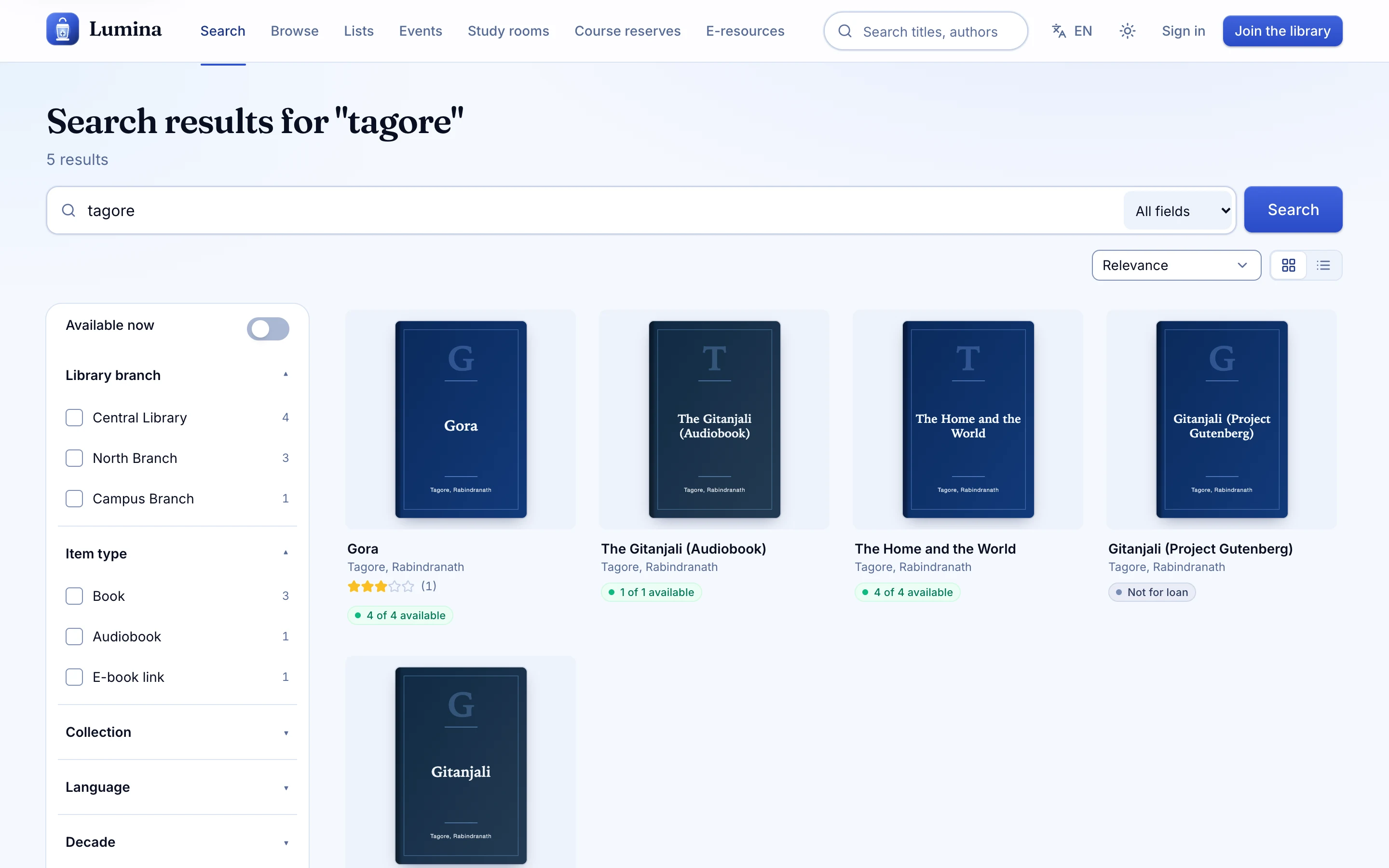Image resolution: width=1389 pixels, height=868 pixels.
Task: Click the blue Search button
Action: click(x=1293, y=210)
